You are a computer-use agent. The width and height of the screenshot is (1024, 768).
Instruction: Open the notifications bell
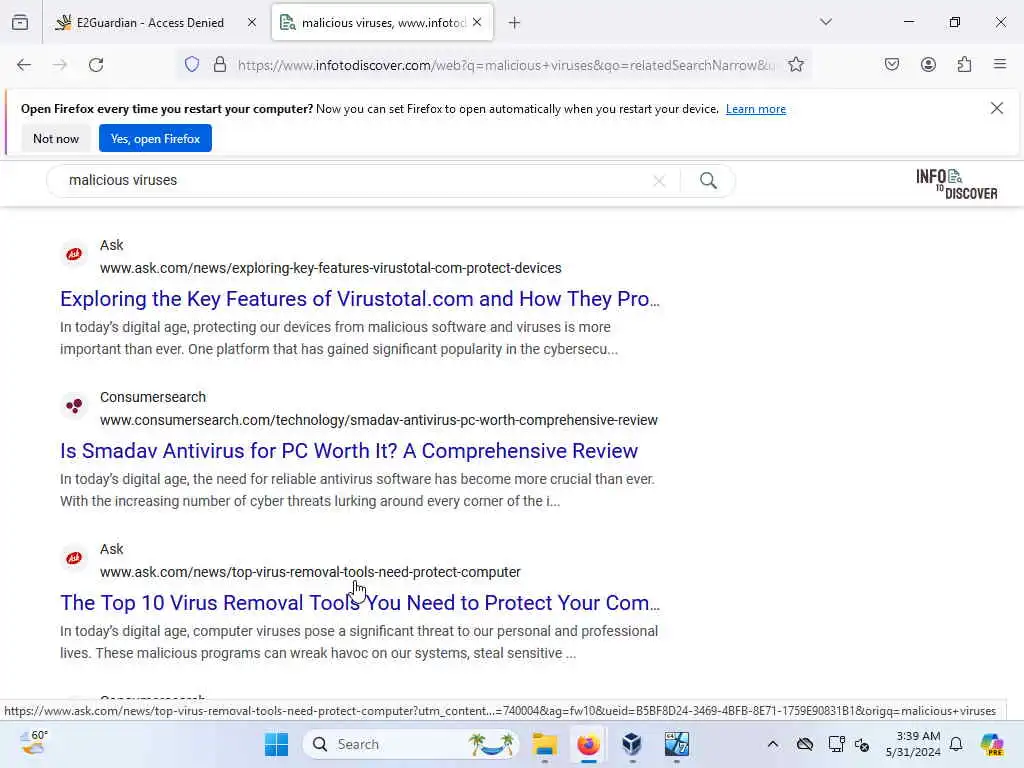tap(956, 744)
